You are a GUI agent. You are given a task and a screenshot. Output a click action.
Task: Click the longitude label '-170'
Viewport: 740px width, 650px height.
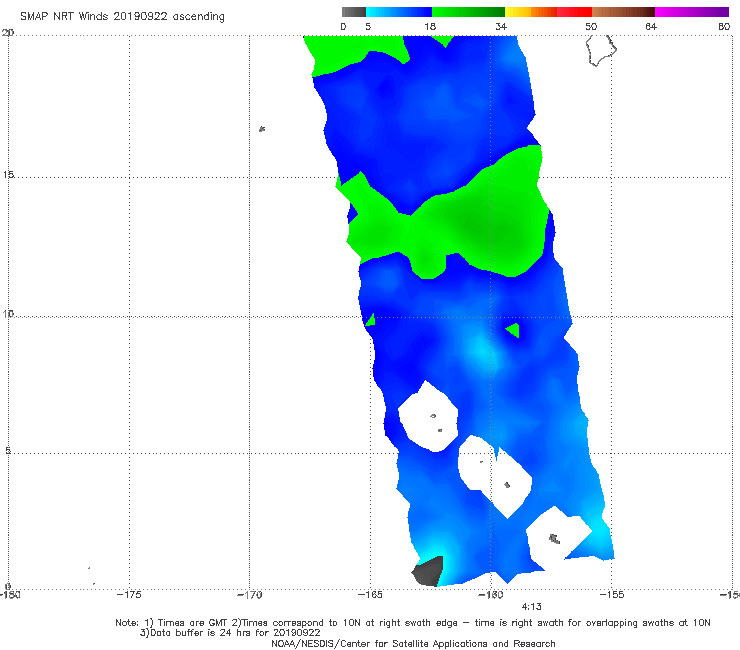tap(250, 595)
